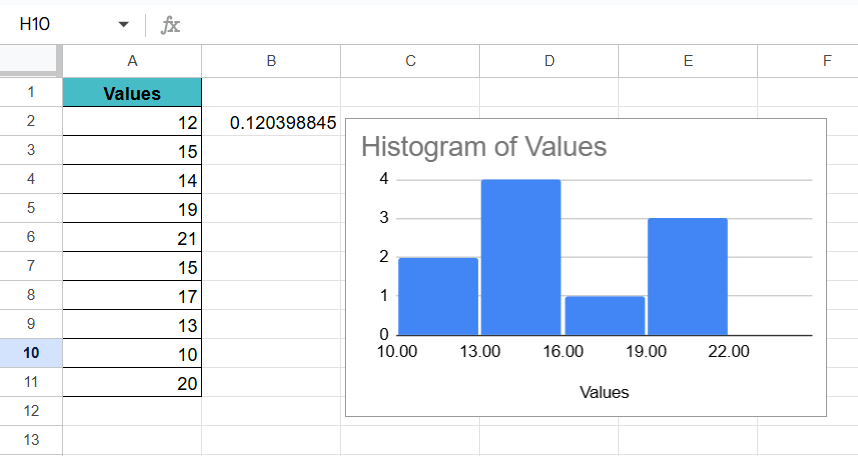This screenshot has height=456, width=858.
Task: Click cell A10 containing 10
Action: tap(132, 353)
